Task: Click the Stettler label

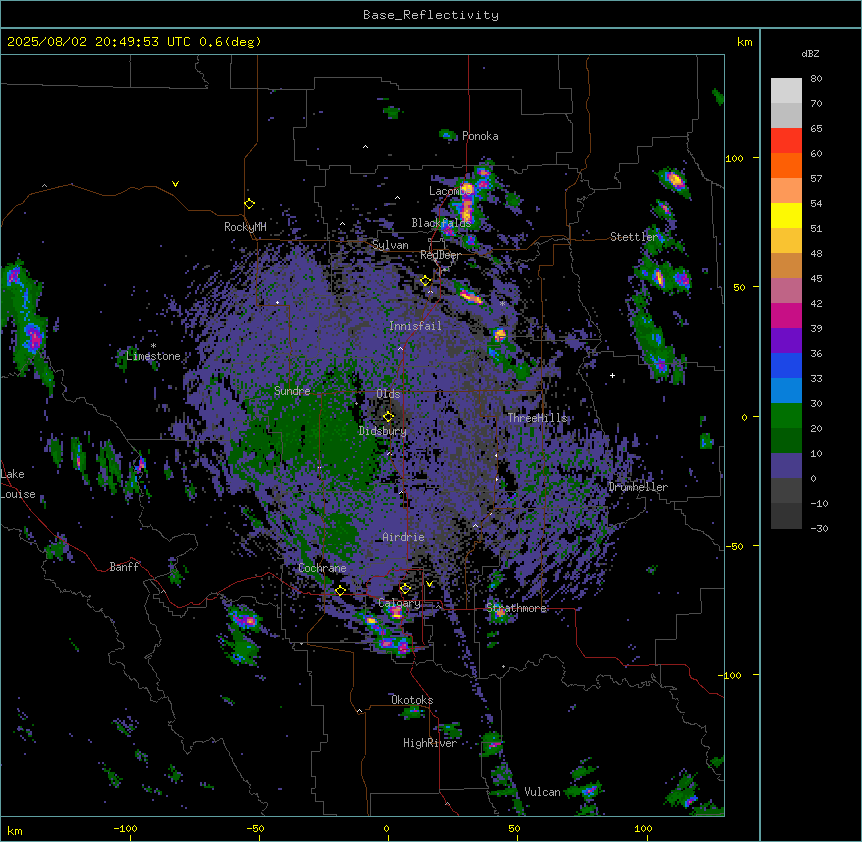Action: 634,237
